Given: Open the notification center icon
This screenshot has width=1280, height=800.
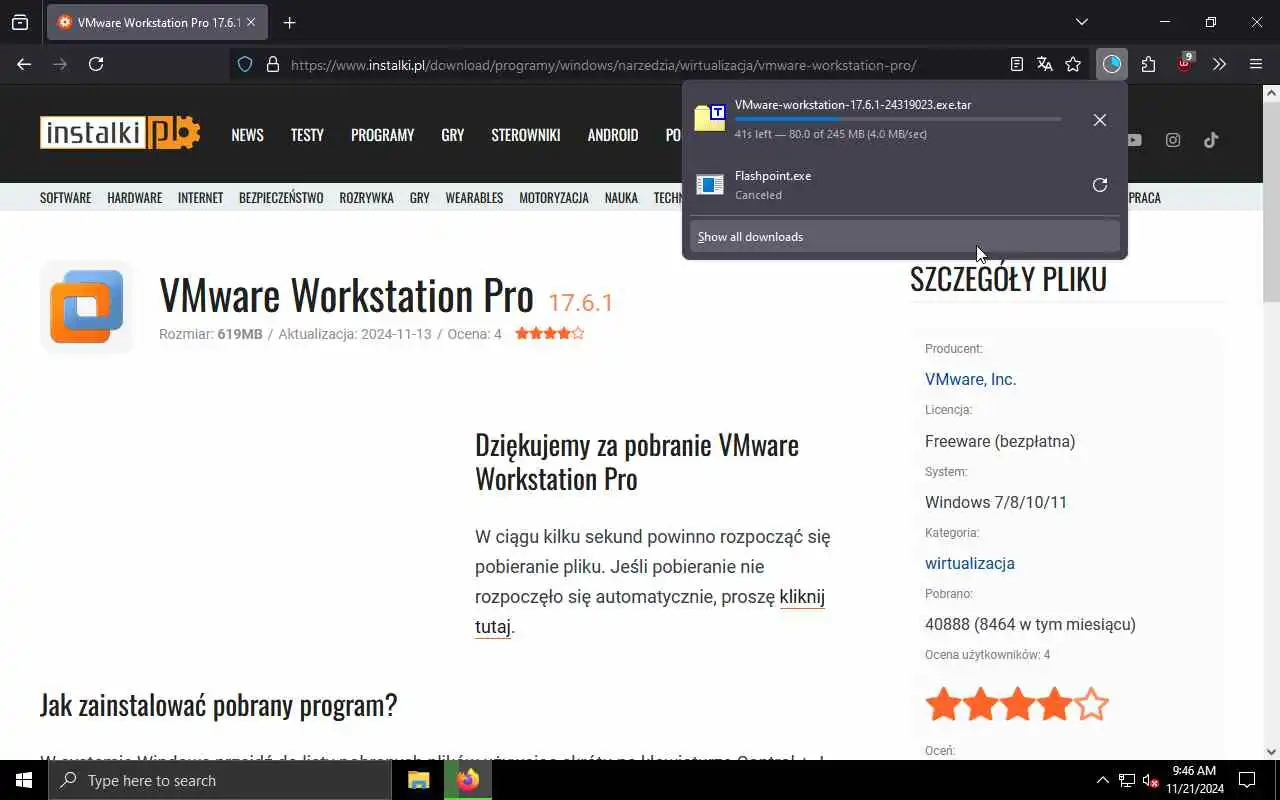Looking at the screenshot, I should (1247, 780).
